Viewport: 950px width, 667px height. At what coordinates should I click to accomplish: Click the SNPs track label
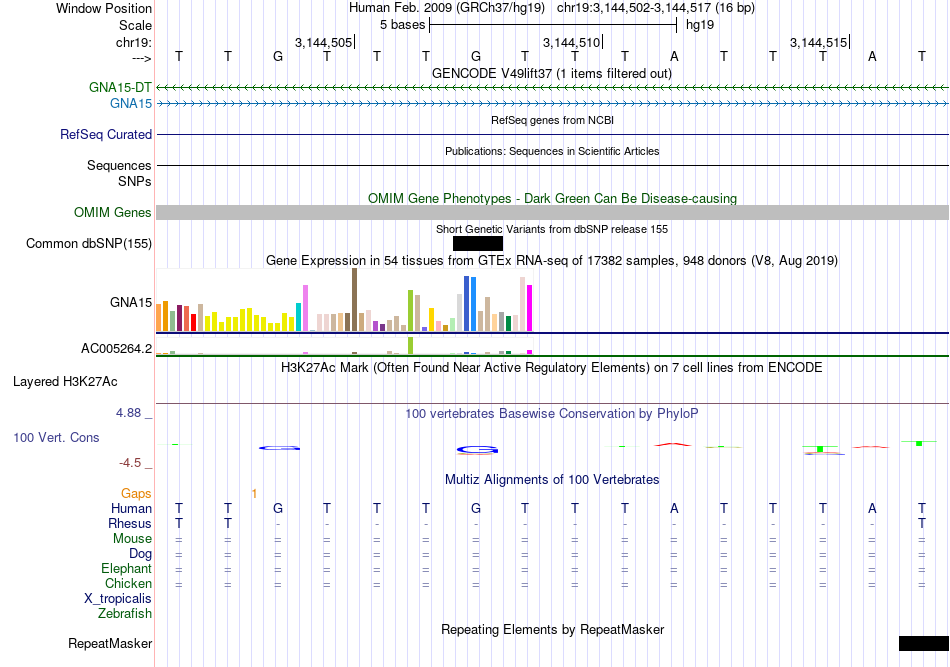pos(135,181)
